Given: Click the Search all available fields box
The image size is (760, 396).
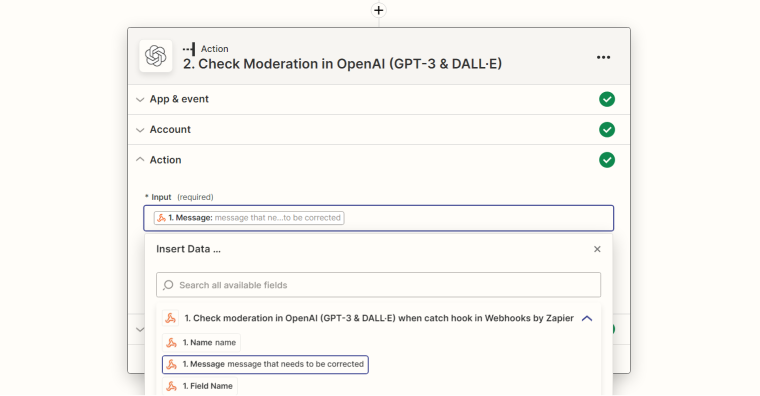Looking at the screenshot, I should (x=379, y=285).
